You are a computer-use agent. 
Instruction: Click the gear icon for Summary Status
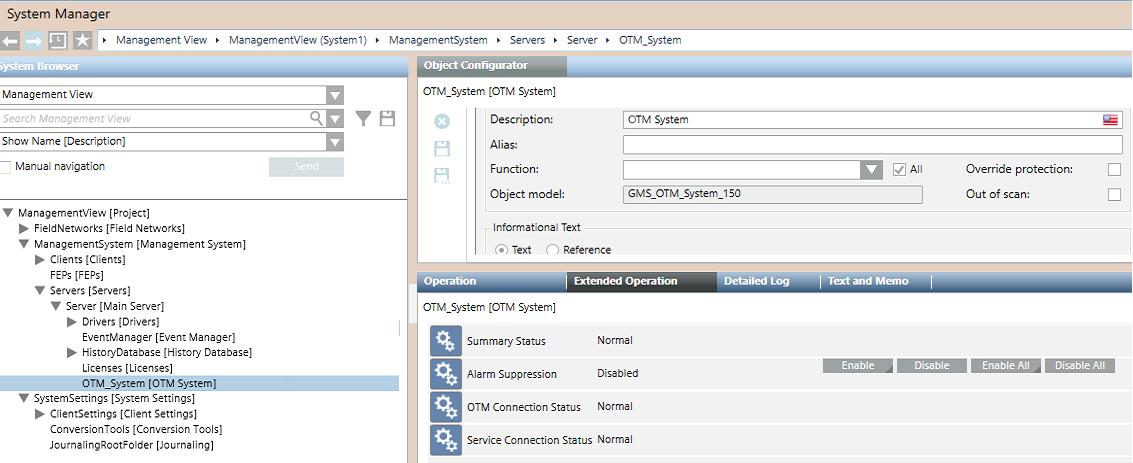click(445, 341)
